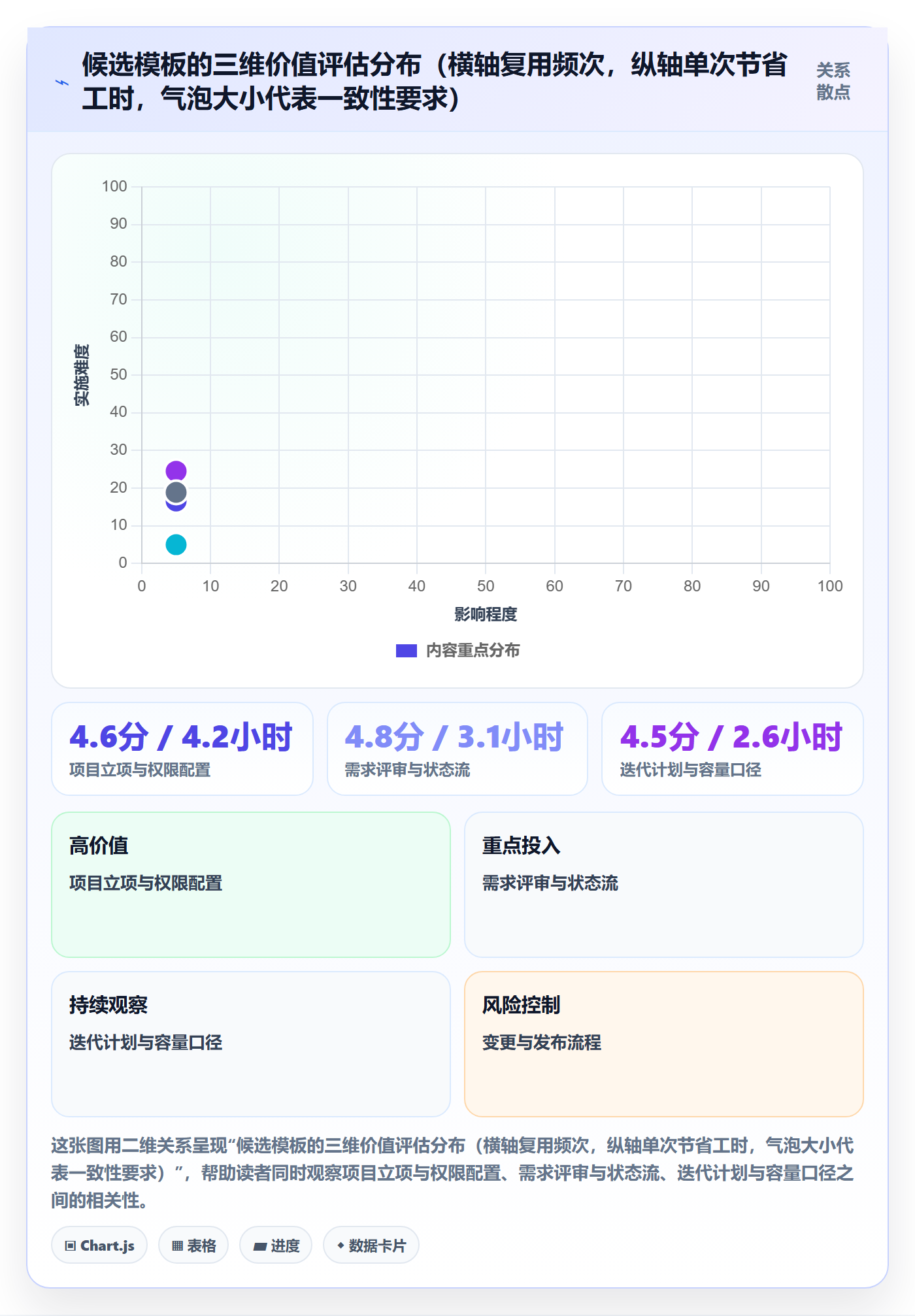Click the 实施难度 y-axis title
915x1316 pixels.
[82, 375]
